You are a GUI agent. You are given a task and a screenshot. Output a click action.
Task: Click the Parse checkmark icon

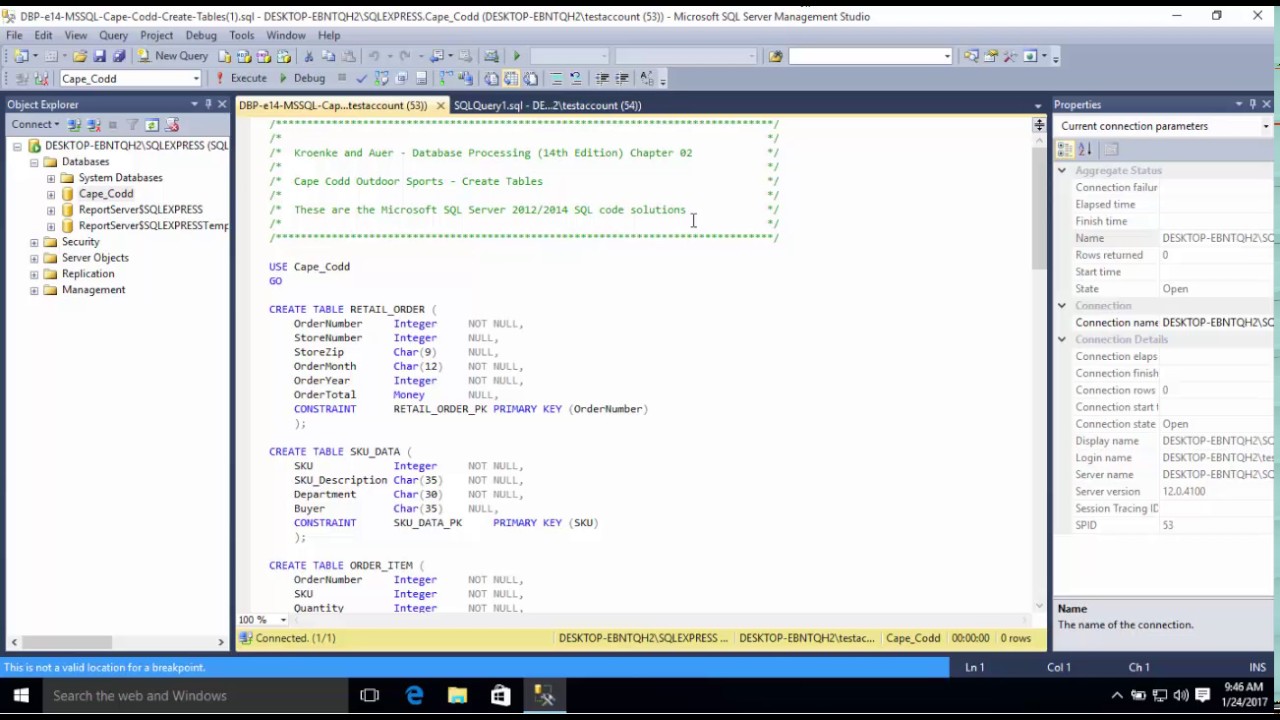(x=361, y=78)
